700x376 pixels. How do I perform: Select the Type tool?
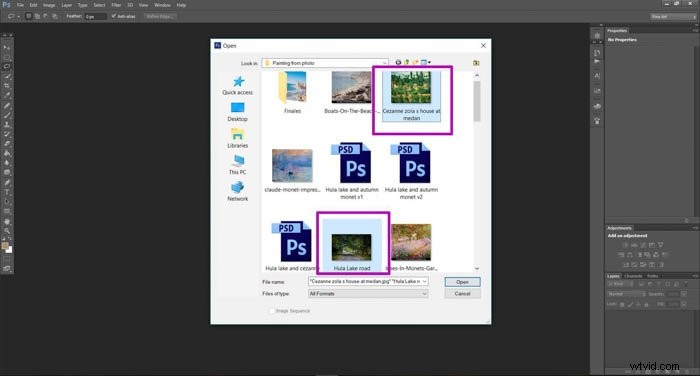pos(7,192)
